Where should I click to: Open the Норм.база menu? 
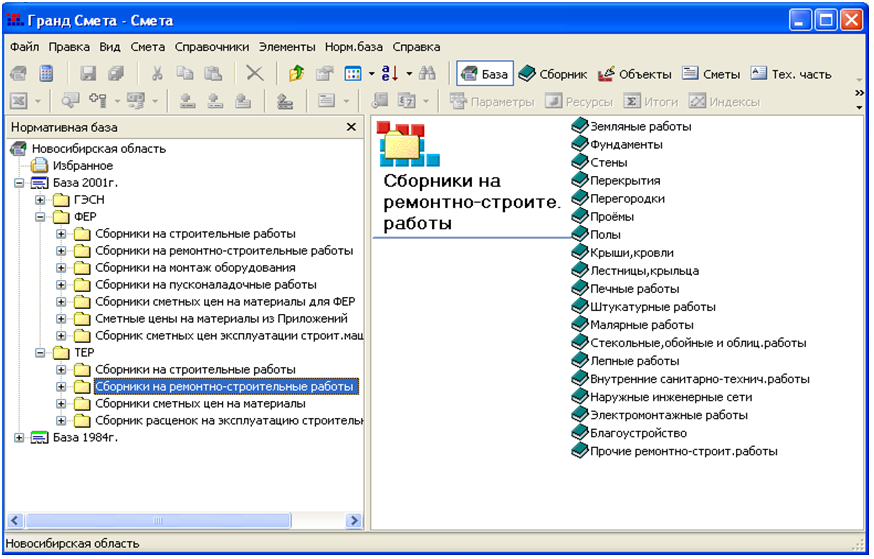point(354,47)
